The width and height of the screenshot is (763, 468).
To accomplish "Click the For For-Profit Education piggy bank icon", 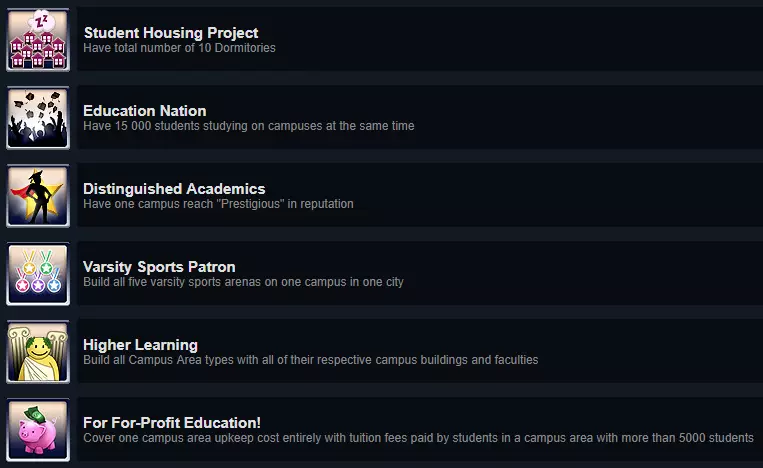I will coord(38,430).
